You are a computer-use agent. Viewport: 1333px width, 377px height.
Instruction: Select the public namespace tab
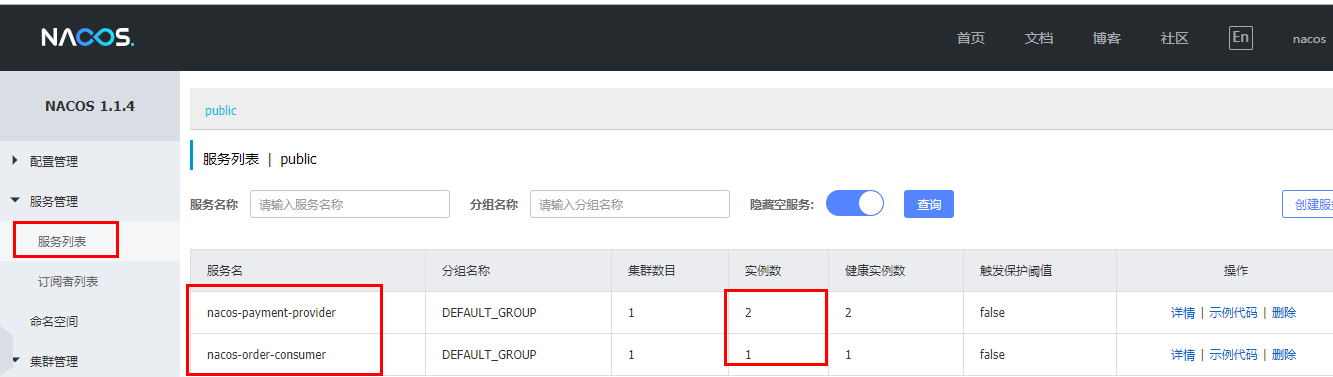tap(221, 111)
